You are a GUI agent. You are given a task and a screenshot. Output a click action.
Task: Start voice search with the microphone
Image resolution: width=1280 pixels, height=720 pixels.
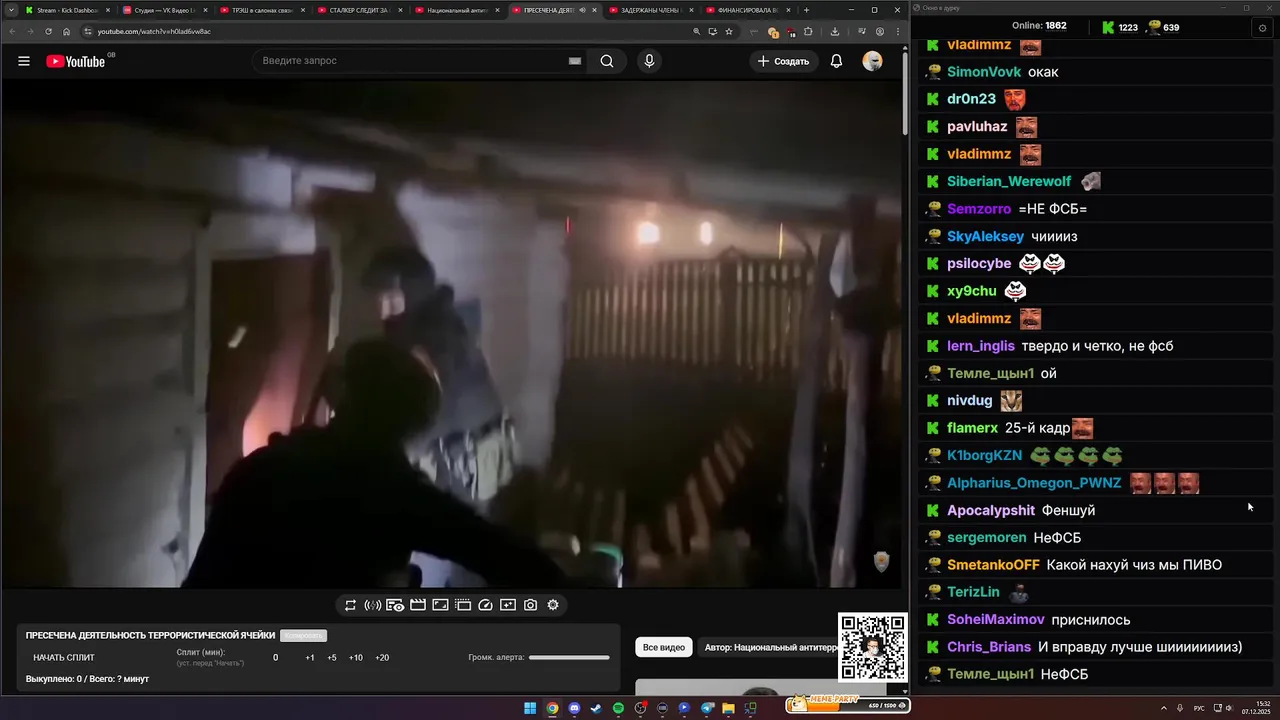(x=649, y=61)
